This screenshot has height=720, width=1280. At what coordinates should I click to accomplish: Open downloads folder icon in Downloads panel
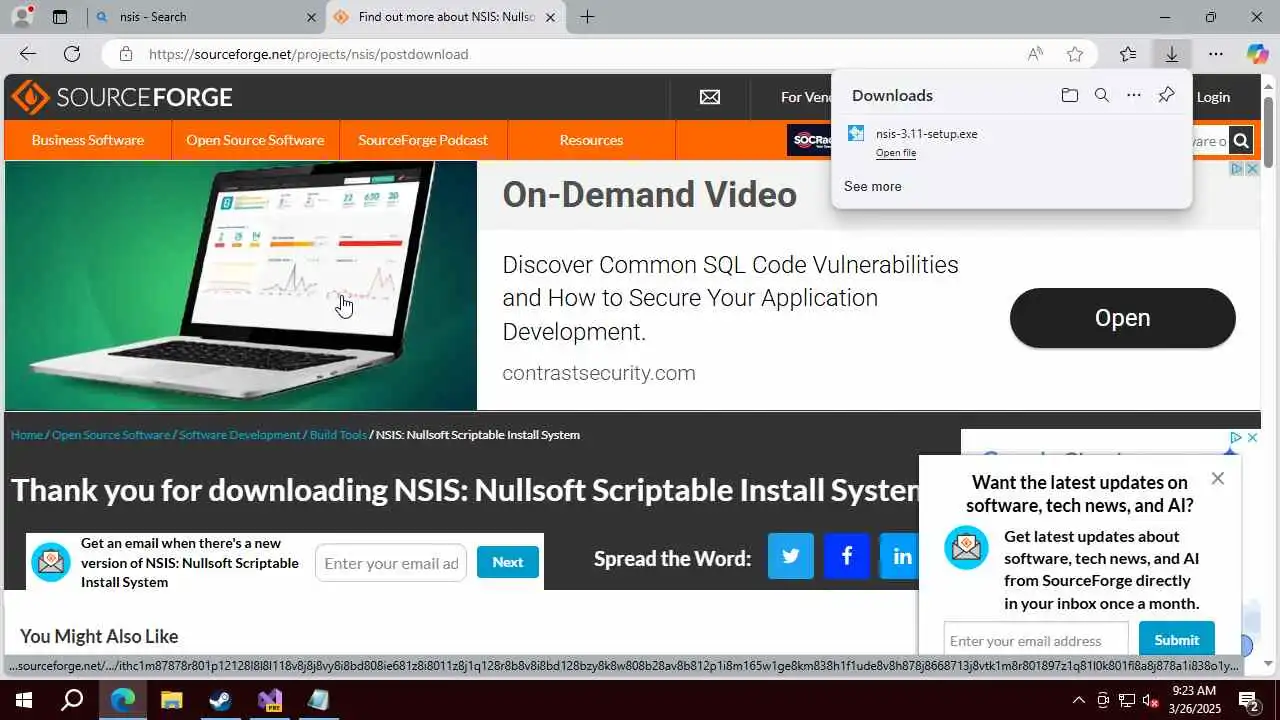[1070, 95]
